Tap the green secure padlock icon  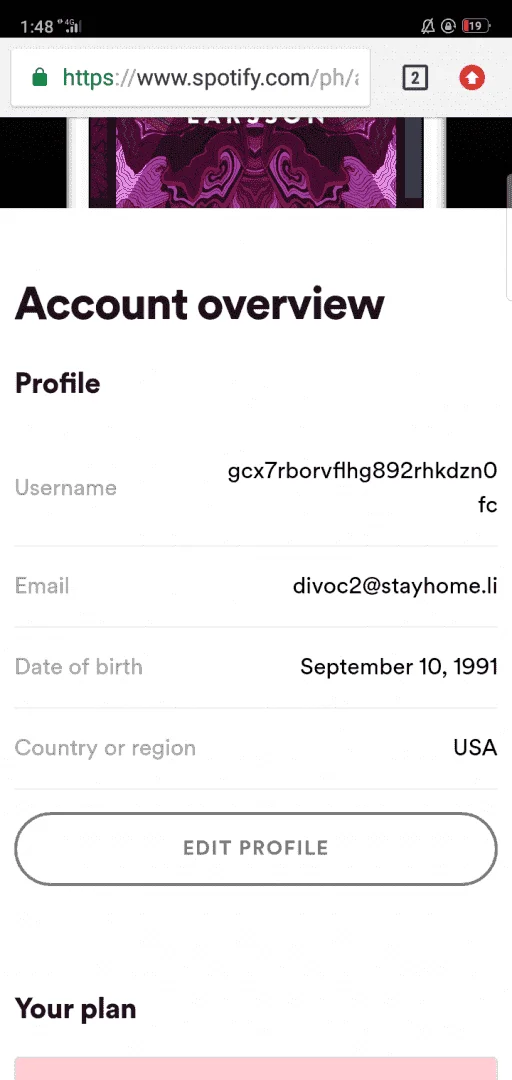(x=40, y=78)
